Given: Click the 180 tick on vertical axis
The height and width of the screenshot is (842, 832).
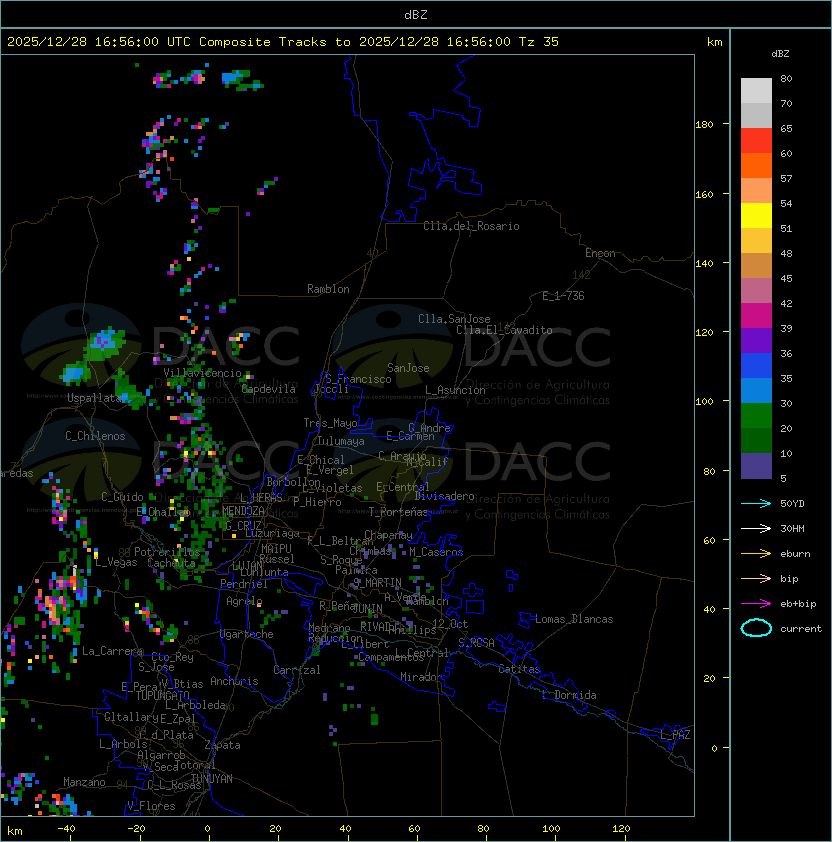Looking at the screenshot, I should point(704,125).
